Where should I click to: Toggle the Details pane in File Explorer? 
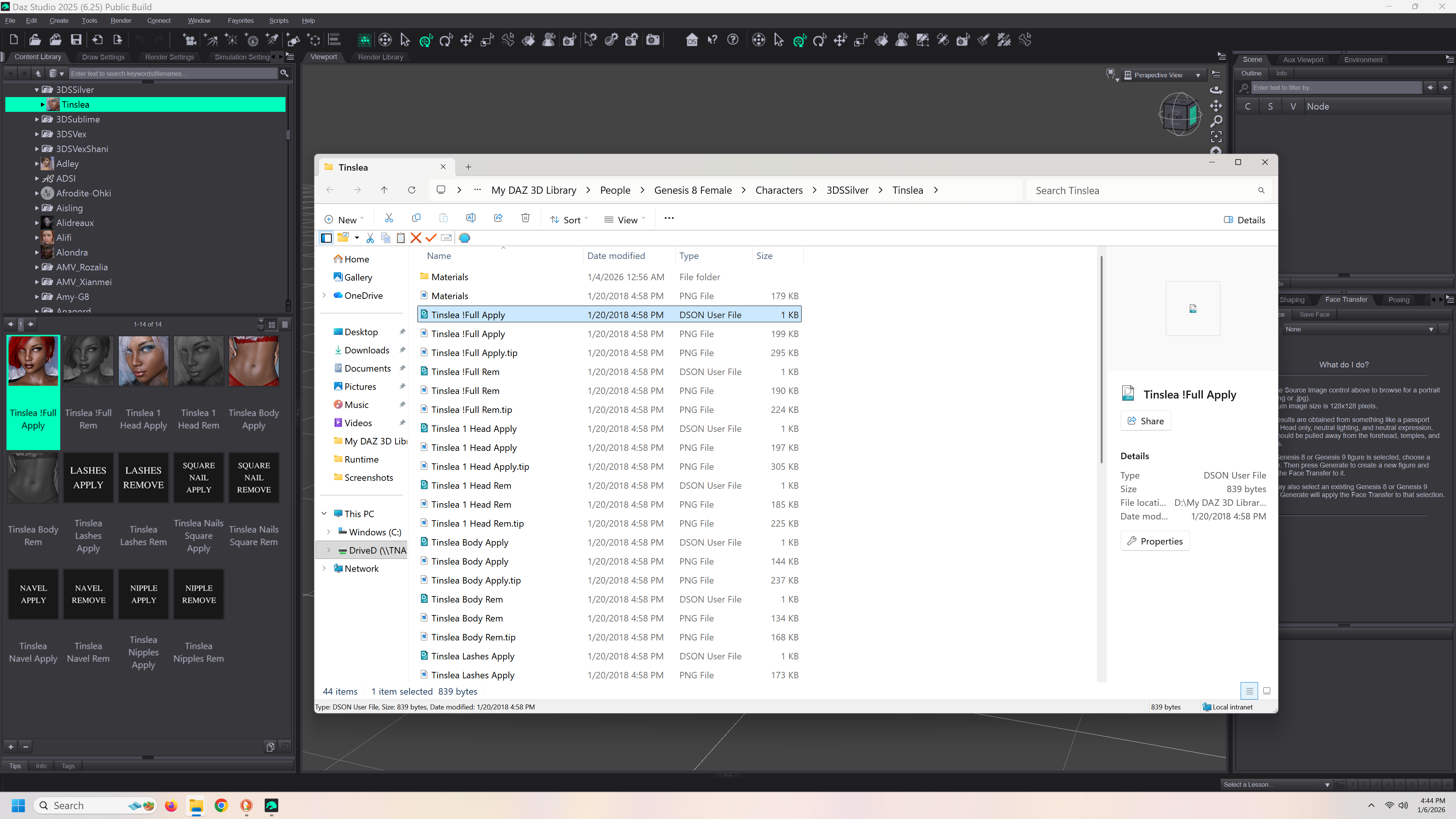(1244, 220)
